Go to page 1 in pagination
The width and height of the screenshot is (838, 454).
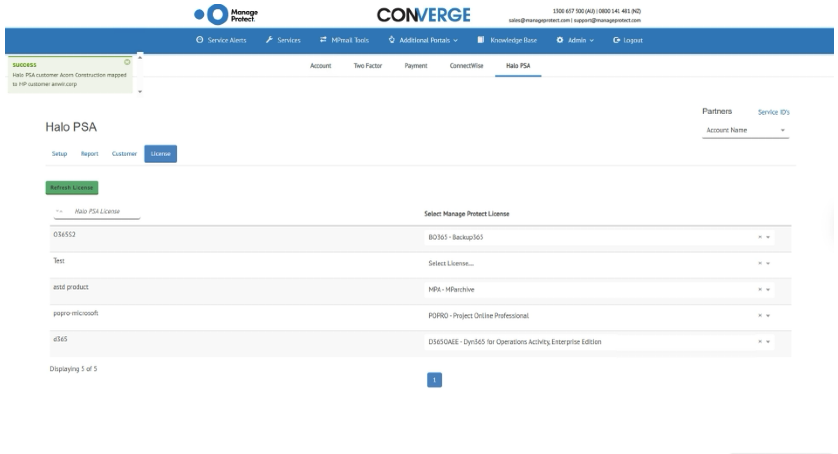(x=434, y=380)
